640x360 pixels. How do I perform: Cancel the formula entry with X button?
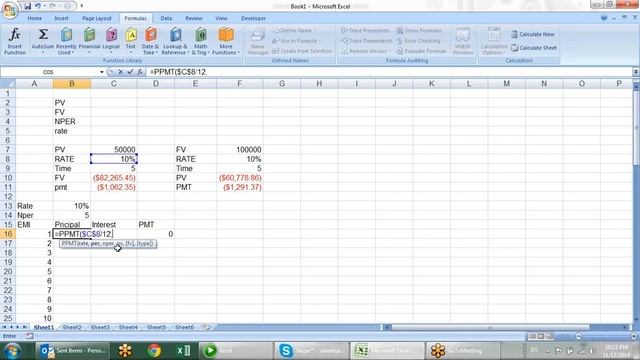tap(120, 72)
